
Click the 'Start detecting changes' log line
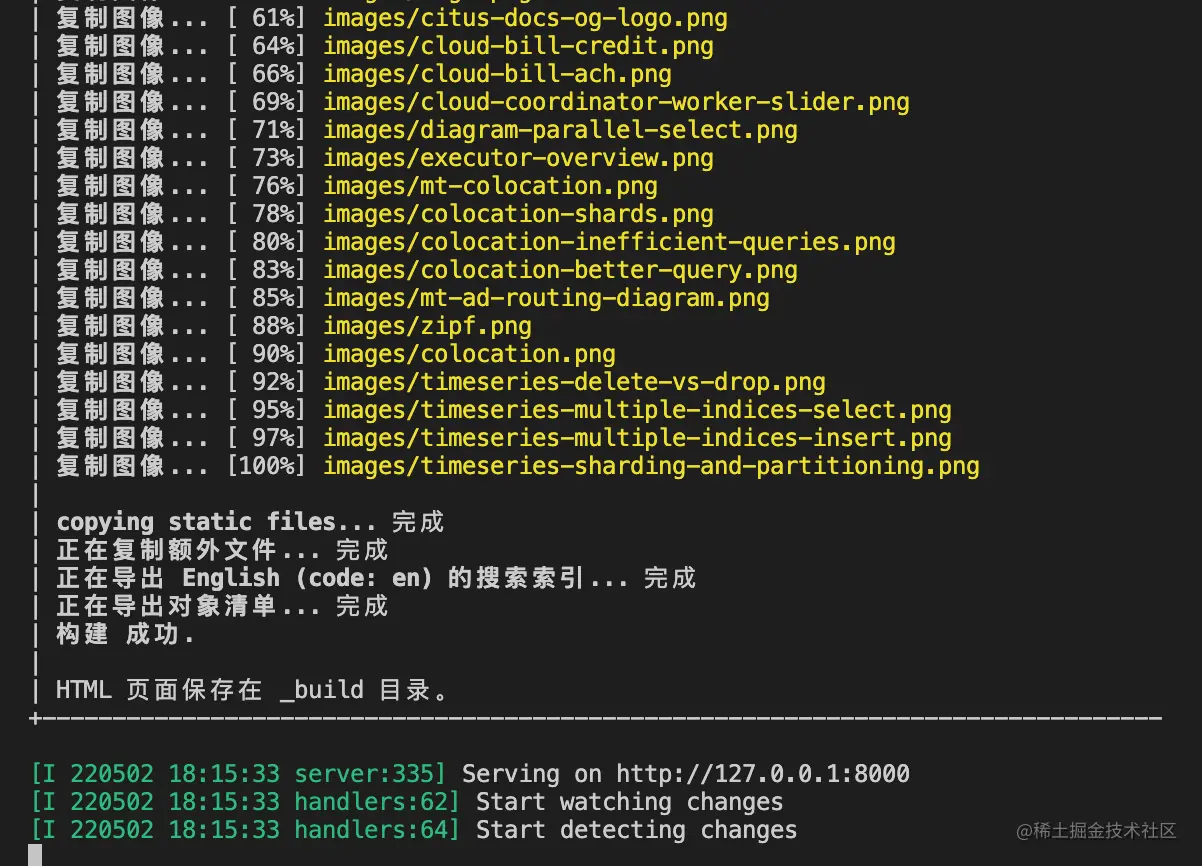[x=636, y=830]
